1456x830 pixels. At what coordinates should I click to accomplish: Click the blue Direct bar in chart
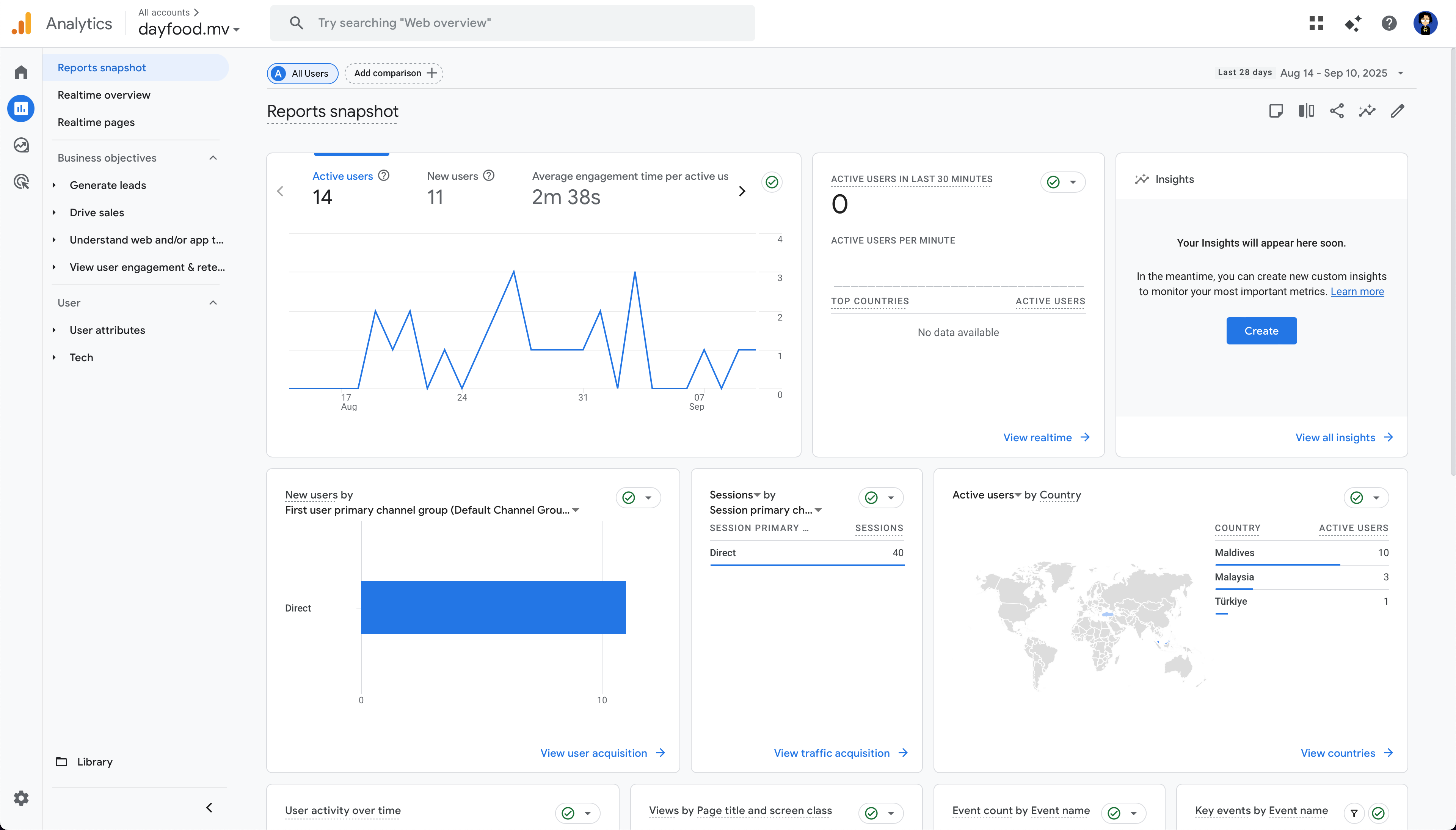click(x=493, y=607)
